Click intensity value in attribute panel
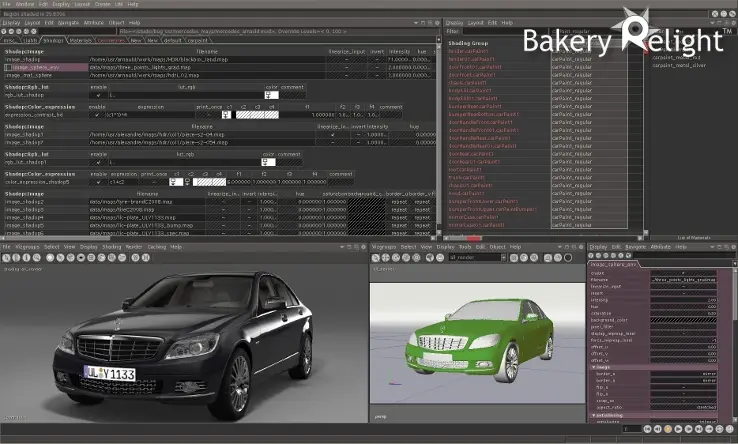 coord(683,300)
